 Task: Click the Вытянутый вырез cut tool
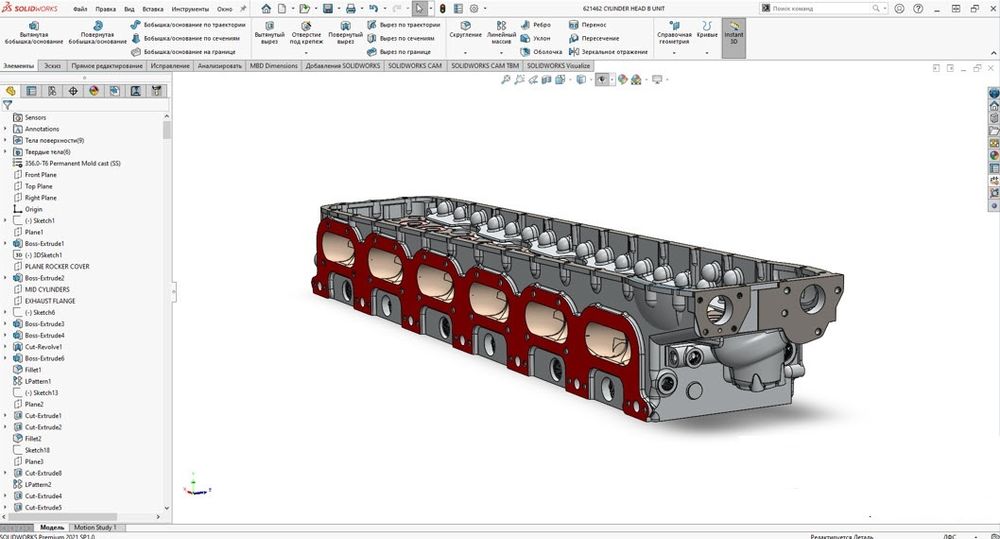point(269,31)
